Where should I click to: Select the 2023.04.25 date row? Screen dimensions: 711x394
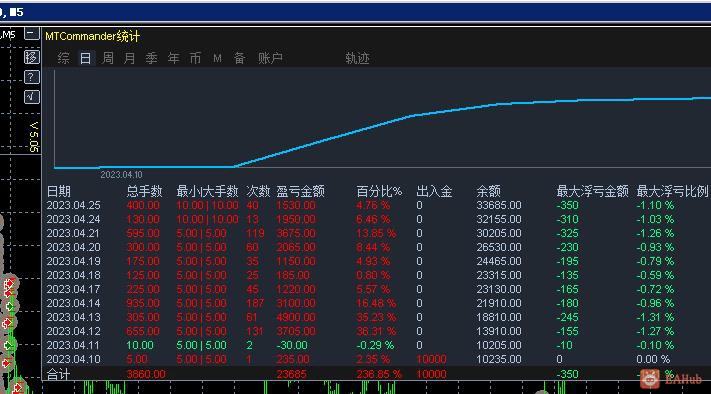pos(73,205)
